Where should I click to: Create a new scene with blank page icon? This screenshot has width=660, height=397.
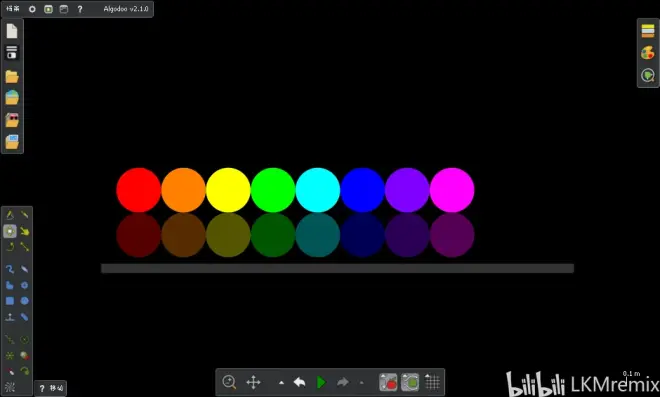point(12,31)
